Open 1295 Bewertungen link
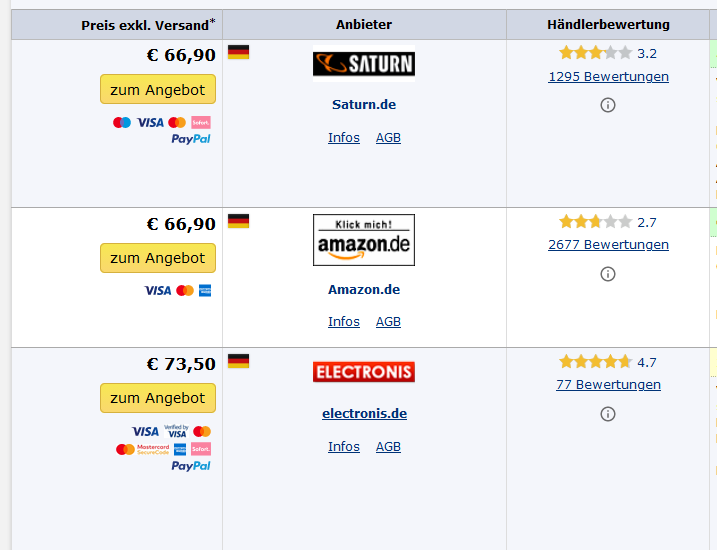This screenshot has height=550, width=717. point(608,76)
